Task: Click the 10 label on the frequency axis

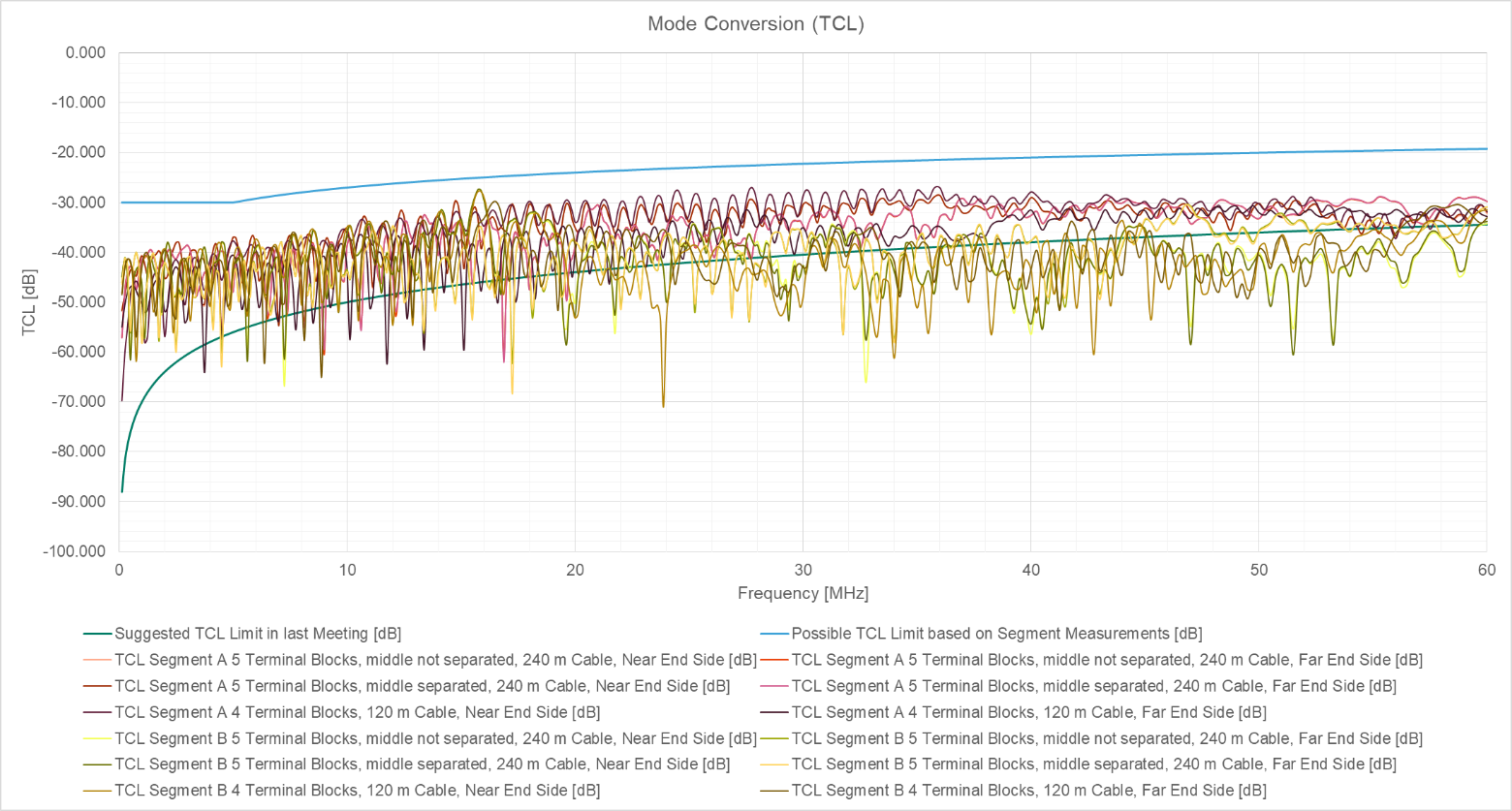Action: click(347, 570)
